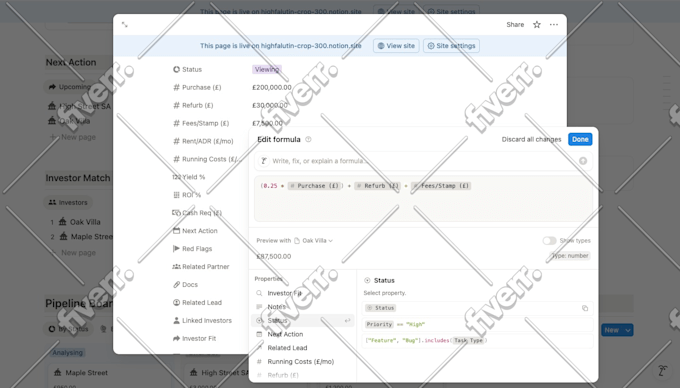680x388 pixels.
Task: Open Oak Villa in Investor Match list
Action: [x=85, y=222]
